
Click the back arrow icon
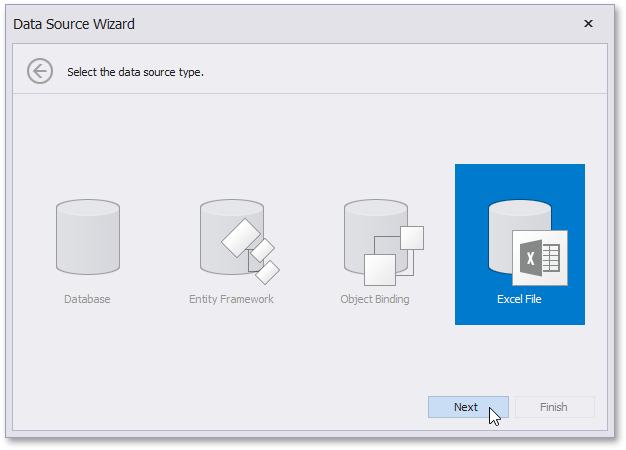(x=40, y=72)
